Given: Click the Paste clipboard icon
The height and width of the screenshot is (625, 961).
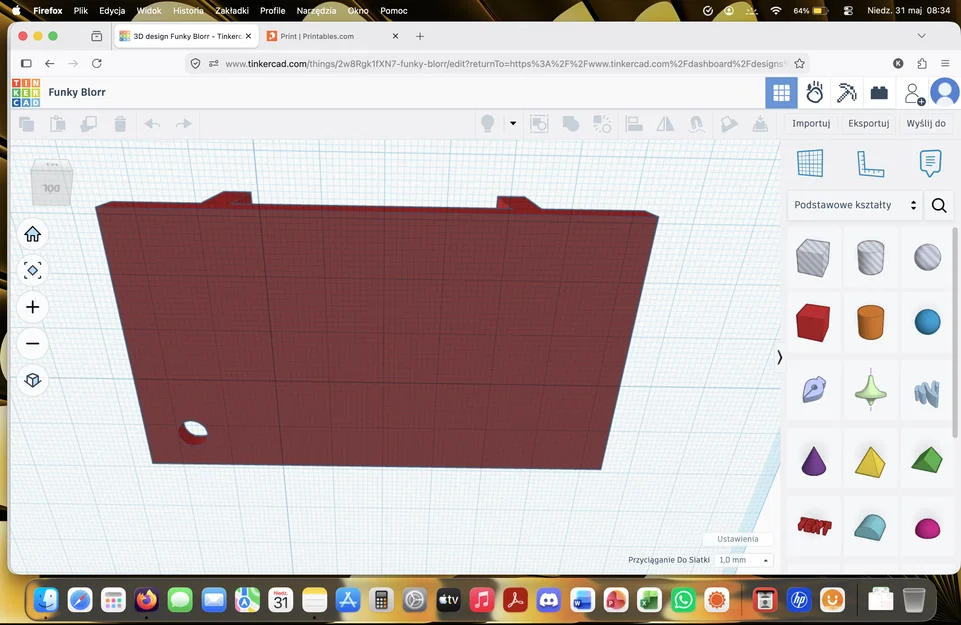Looking at the screenshot, I should pos(58,124).
